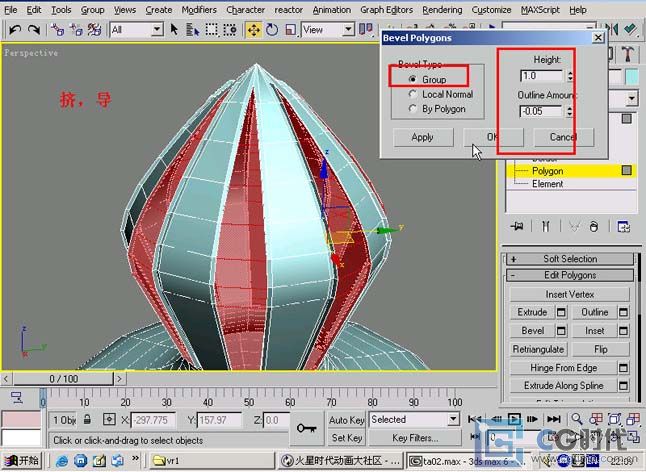
Task: Choose the Rectangular Selection Region tool
Action: click(x=211, y=30)
